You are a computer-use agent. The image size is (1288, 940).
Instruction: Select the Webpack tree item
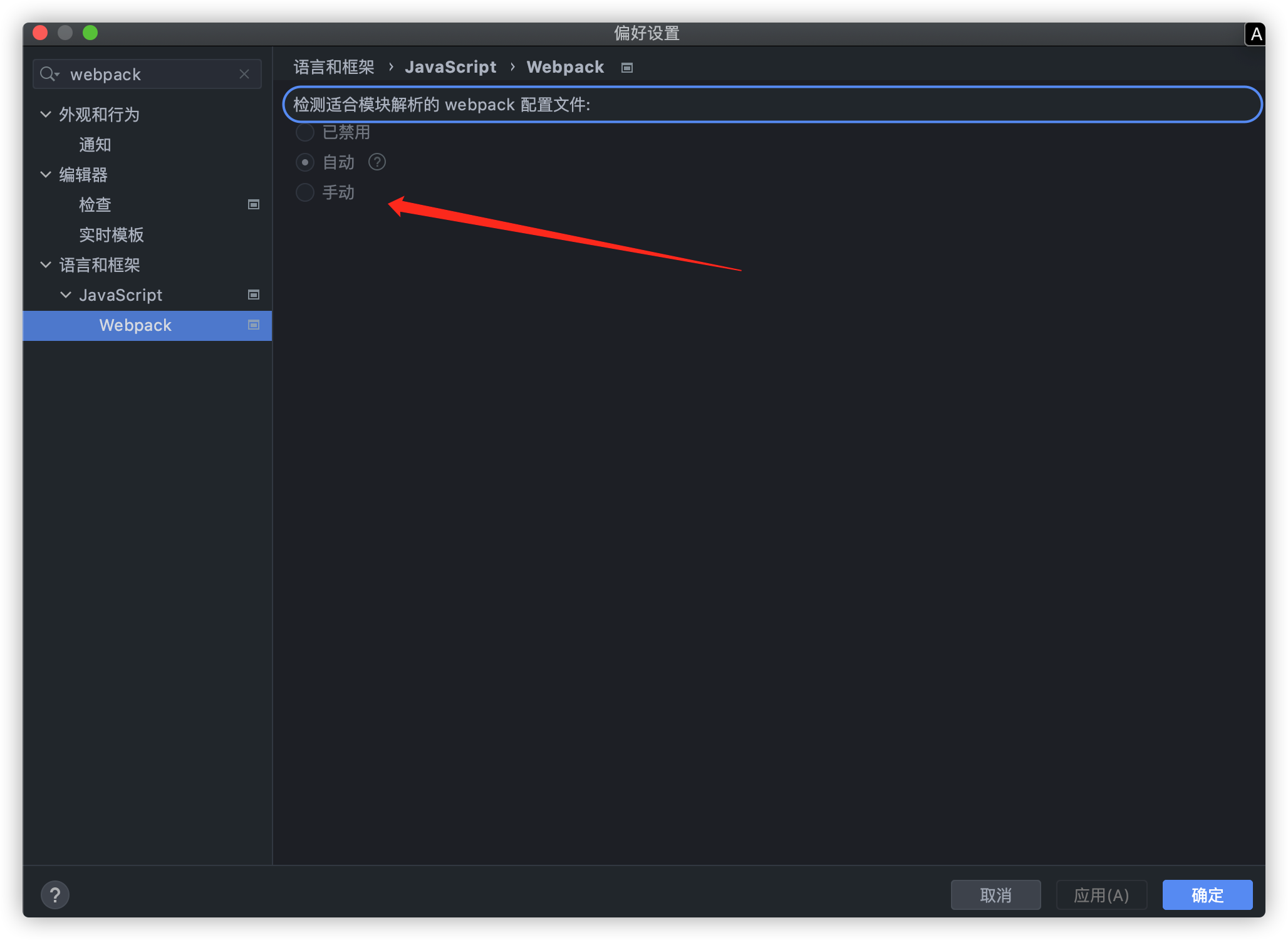tap(147, 325)
